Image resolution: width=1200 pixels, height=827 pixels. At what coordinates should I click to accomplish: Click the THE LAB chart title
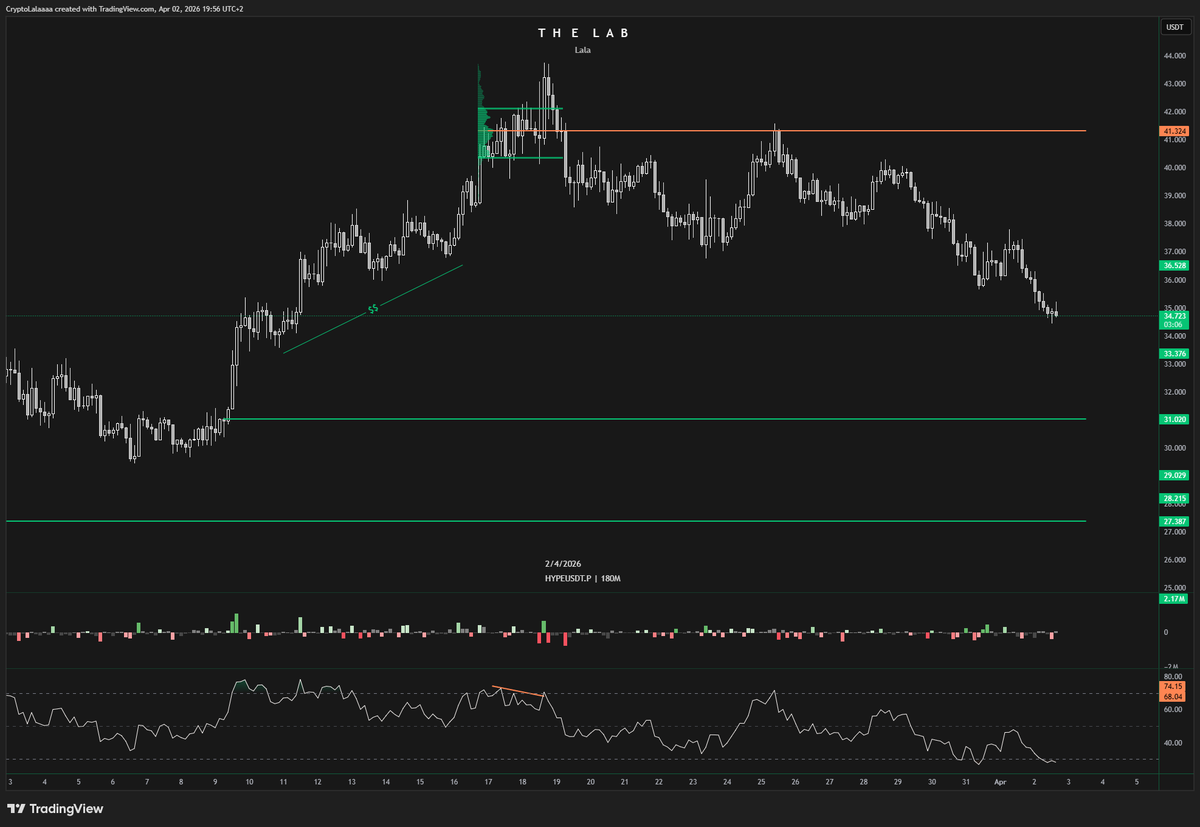coord(584,33)
